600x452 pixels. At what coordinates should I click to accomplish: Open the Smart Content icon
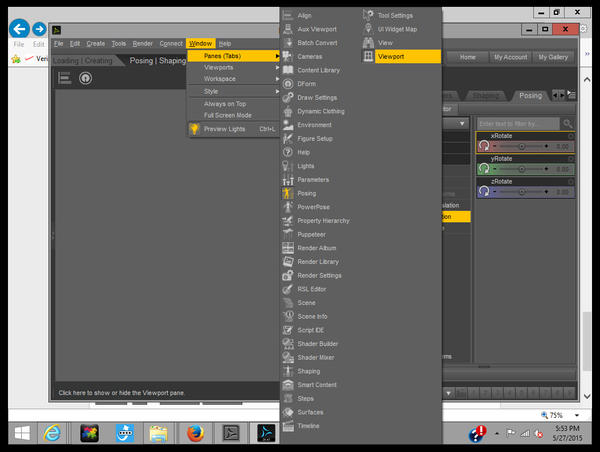[x=288, y=385]
